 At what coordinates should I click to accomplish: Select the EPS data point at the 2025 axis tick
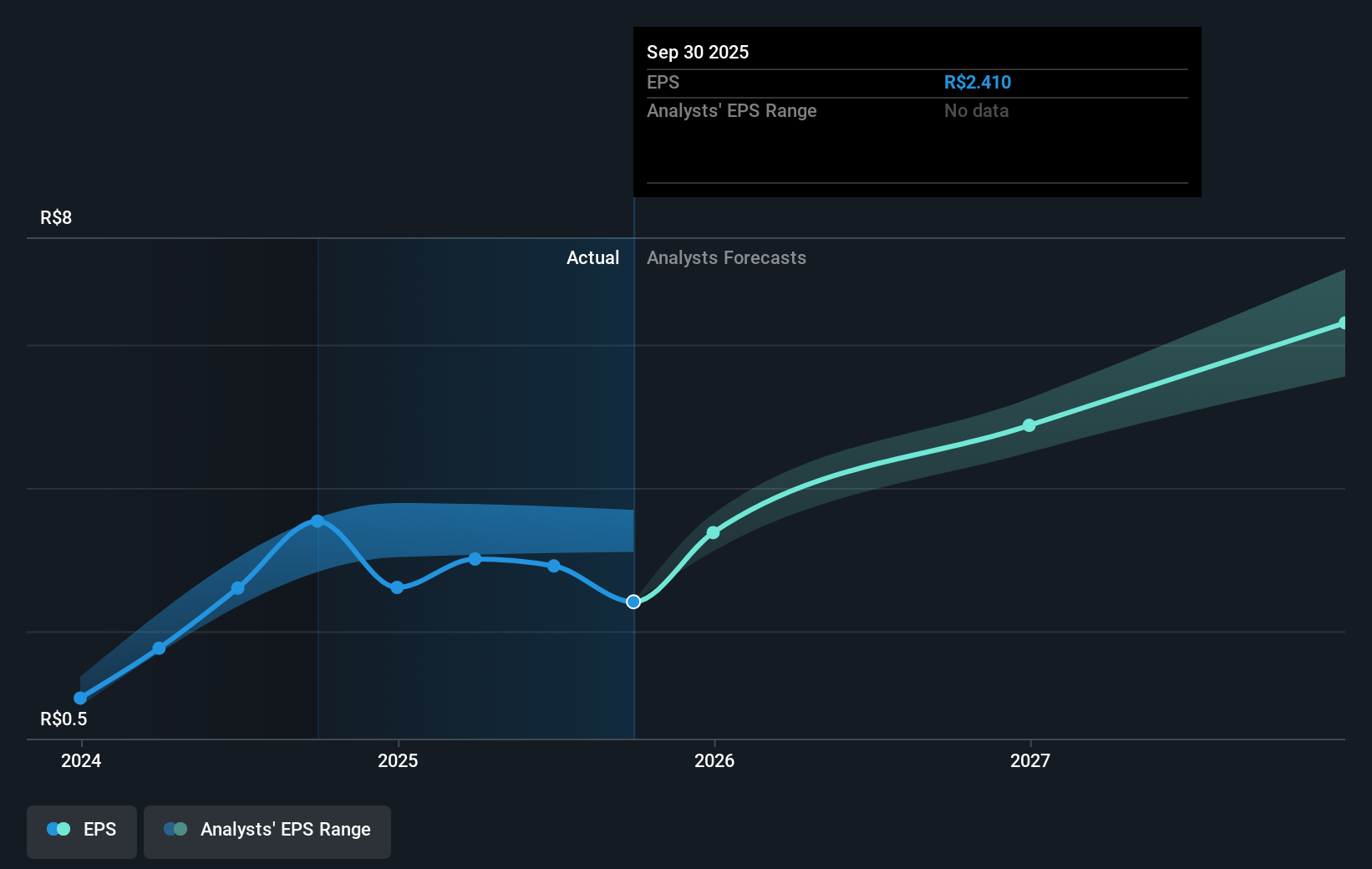click(x=397, y=587)
